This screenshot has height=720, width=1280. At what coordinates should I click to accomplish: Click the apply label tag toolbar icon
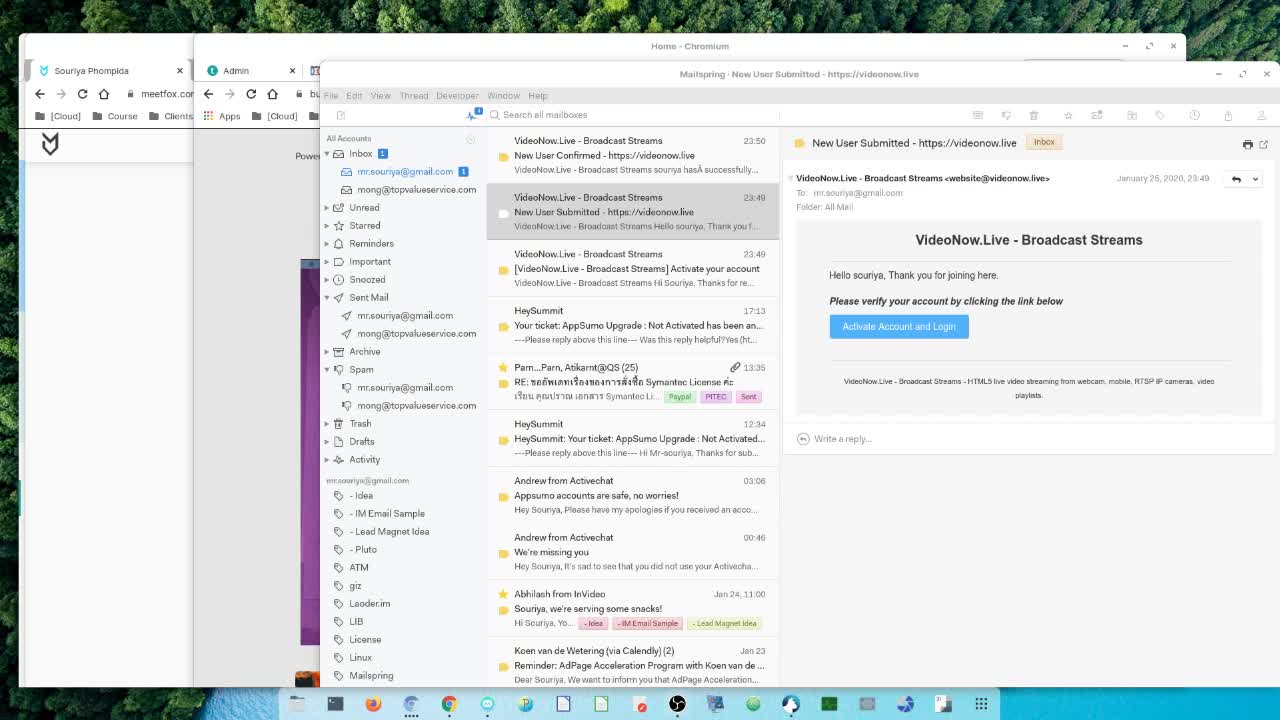pyautogui.click(x=1160, y=115)
